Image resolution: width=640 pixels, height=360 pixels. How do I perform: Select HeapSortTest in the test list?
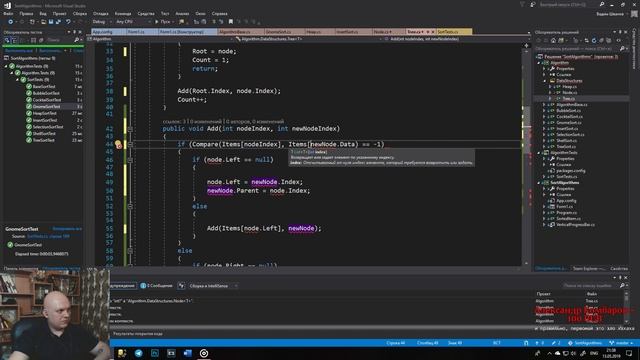[45, 113]
